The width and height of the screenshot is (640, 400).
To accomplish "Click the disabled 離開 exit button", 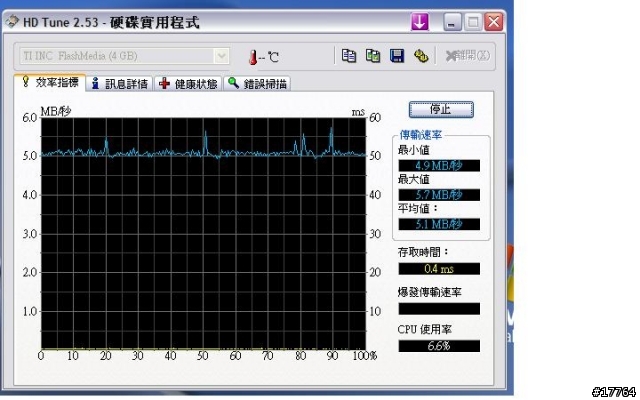I will point(468,56).
